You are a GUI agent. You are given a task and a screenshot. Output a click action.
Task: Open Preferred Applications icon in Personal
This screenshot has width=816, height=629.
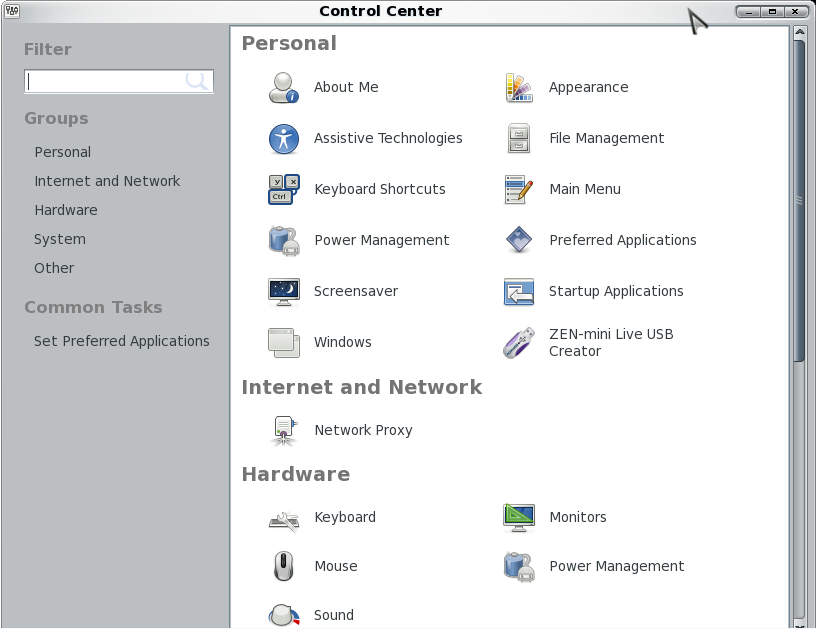(x=519, y=240)
